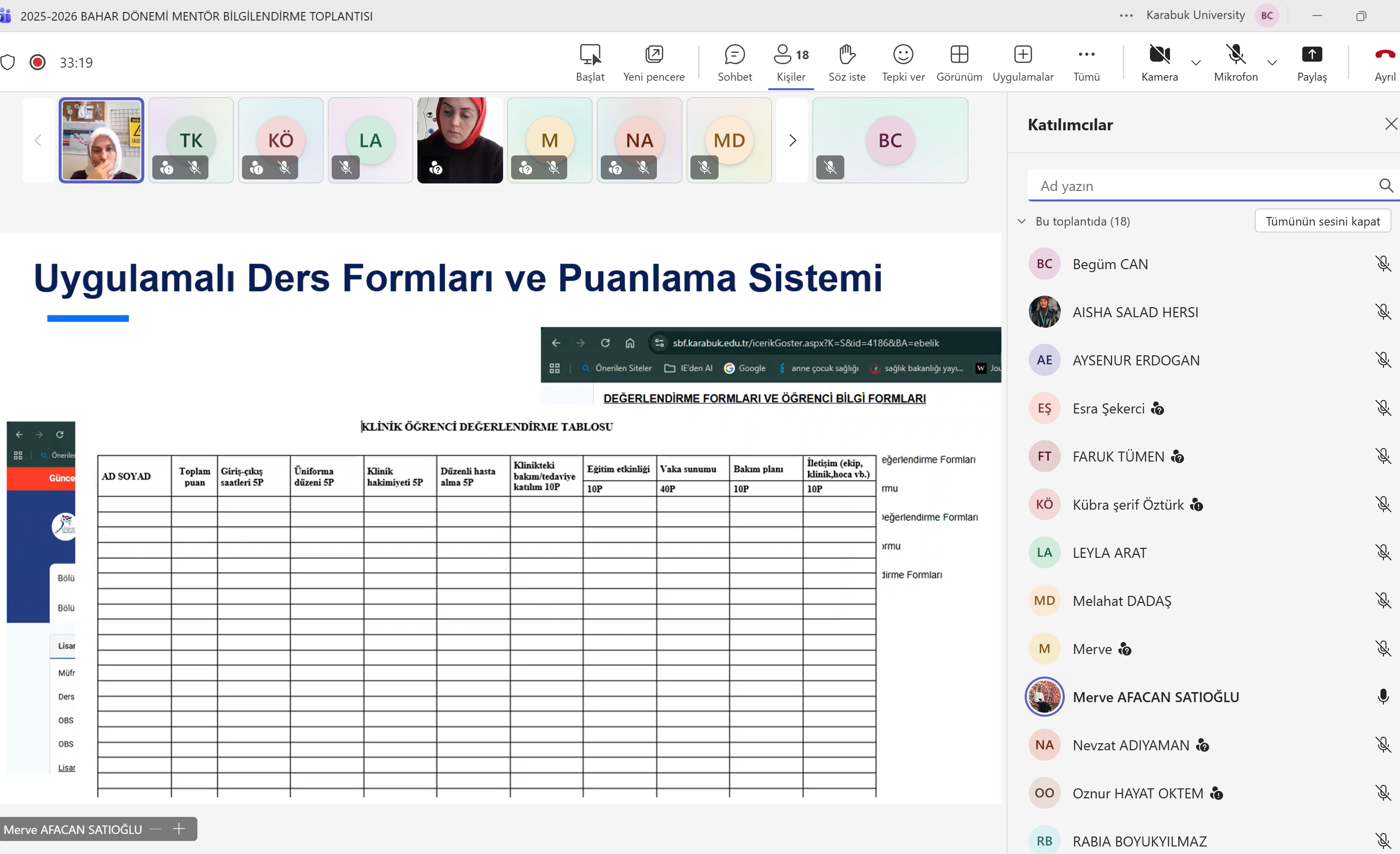This screenshot has height=854, width=1400.
Task: Click Yeni pencere pop-out icon
Action: 653,55
